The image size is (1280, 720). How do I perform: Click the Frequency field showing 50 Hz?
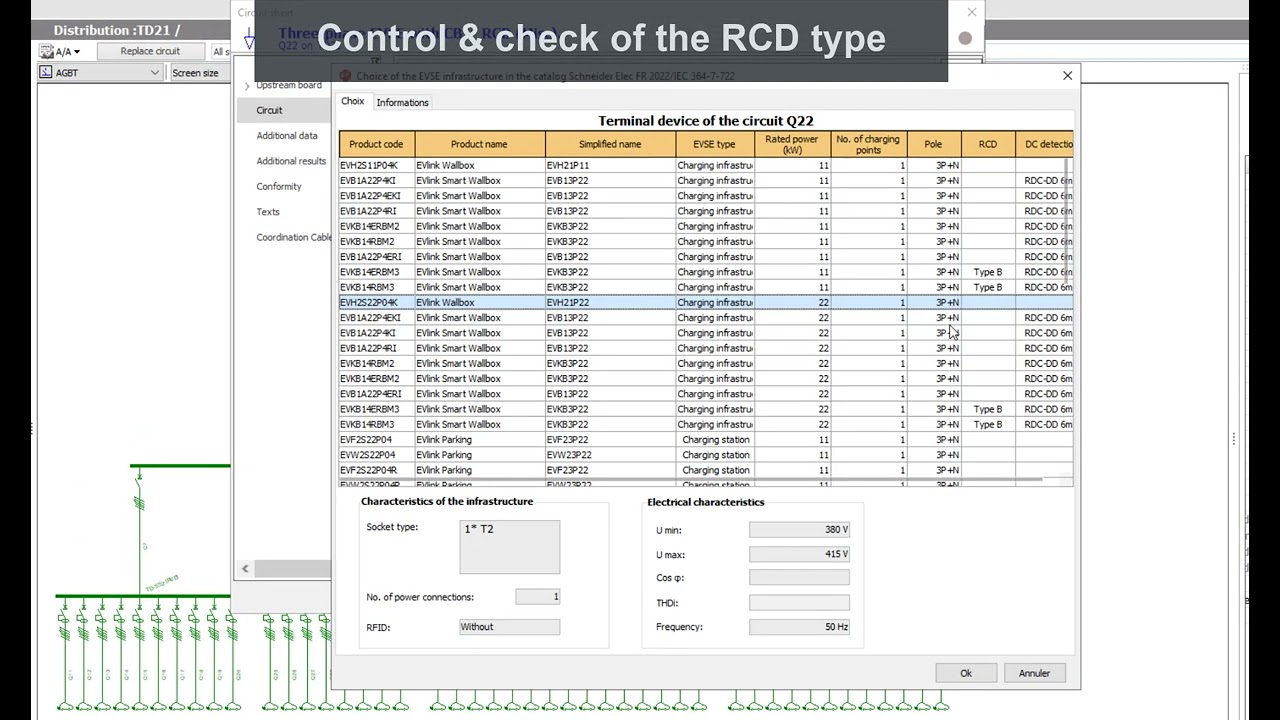(x=799, y=627)
